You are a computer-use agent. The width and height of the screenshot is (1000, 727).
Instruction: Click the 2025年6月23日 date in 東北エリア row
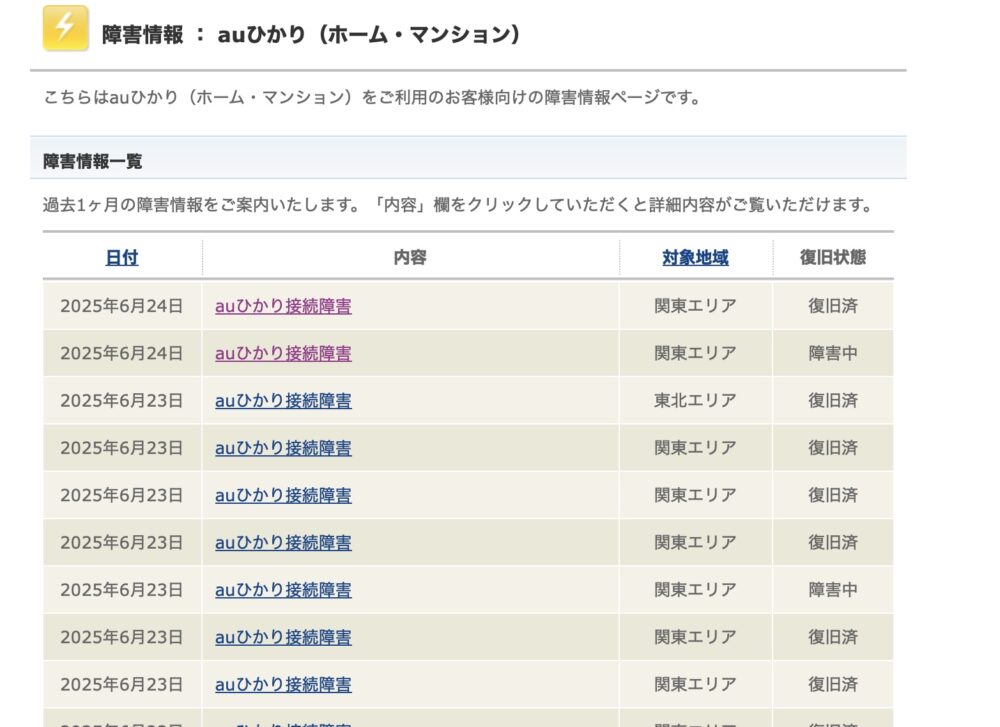click(x=122, y=400)
